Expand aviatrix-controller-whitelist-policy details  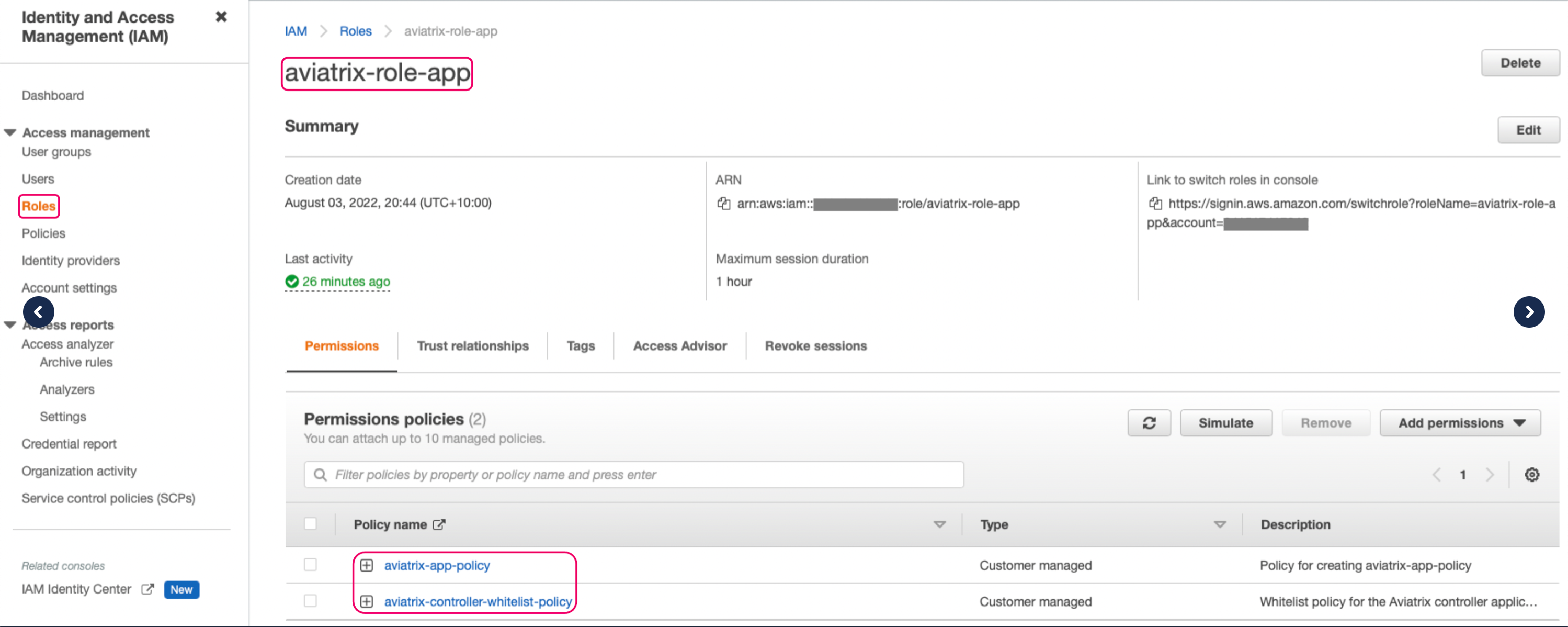[x=367, y=601]
